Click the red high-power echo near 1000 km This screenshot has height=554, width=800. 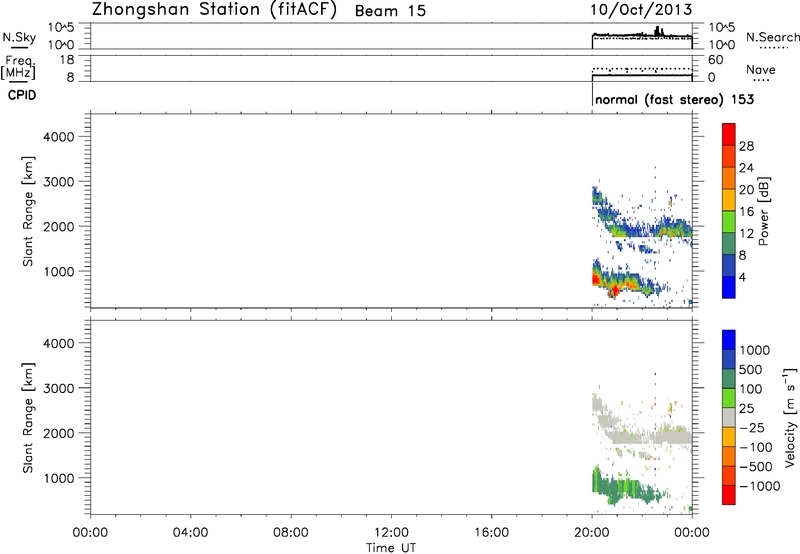(597, 279)
